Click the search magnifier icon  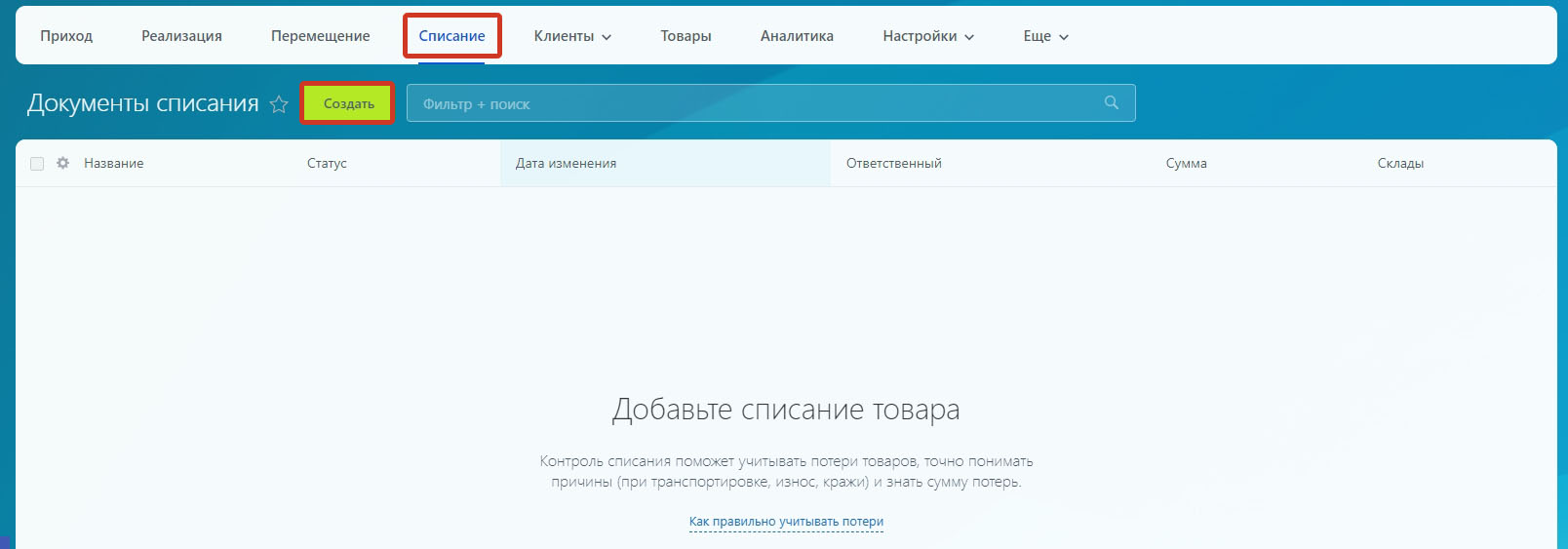(x=1112, y=102)
